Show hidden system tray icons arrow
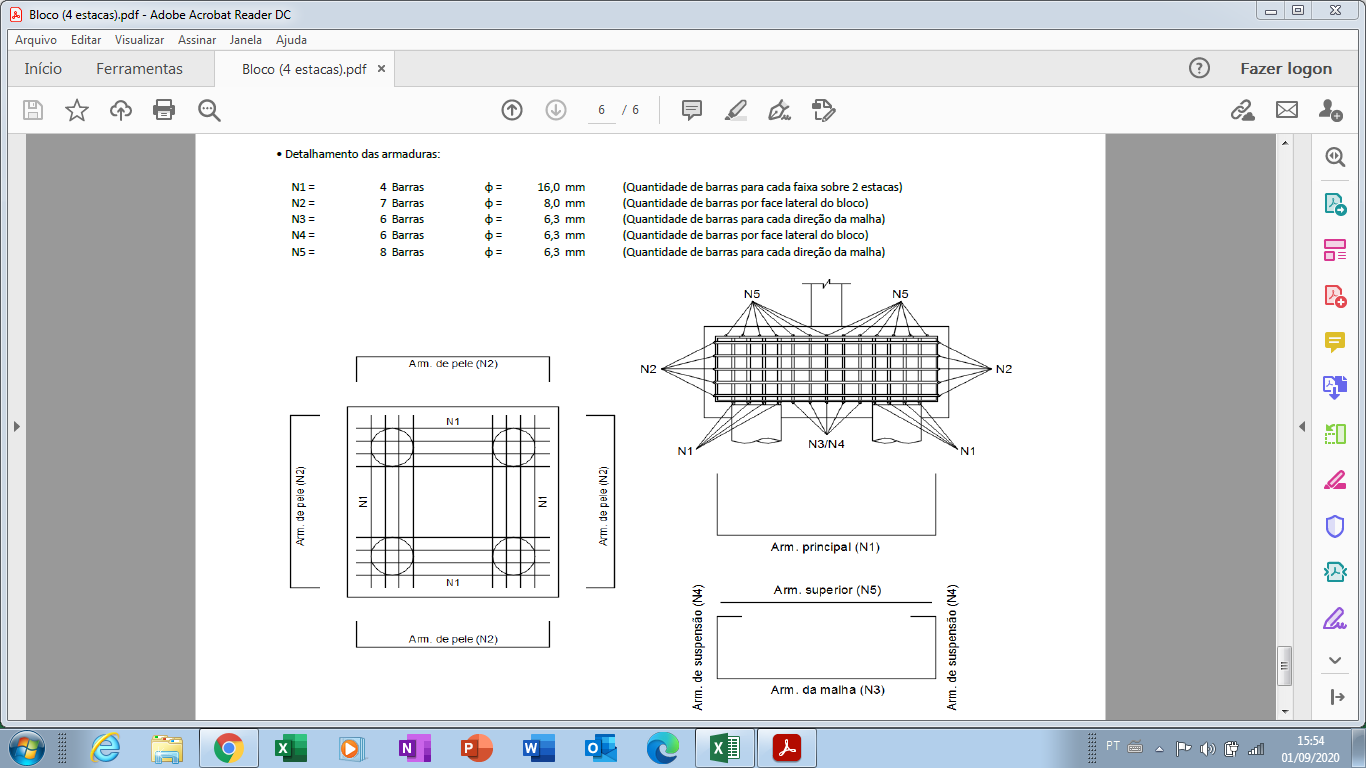 click(x=1160, y=748)
